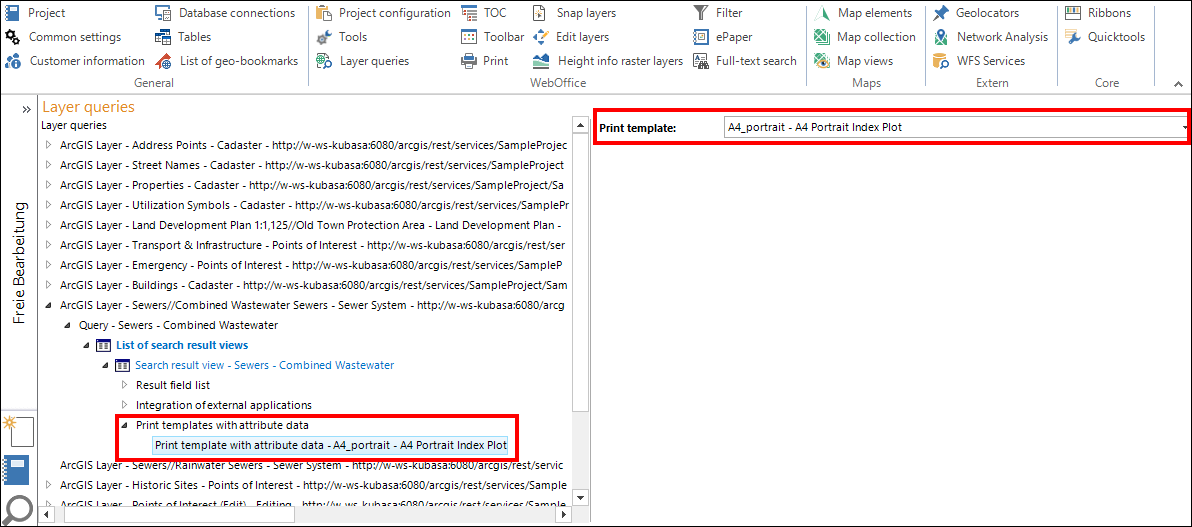Select Historic Sites - Points of Interest layer

point(312,485)
